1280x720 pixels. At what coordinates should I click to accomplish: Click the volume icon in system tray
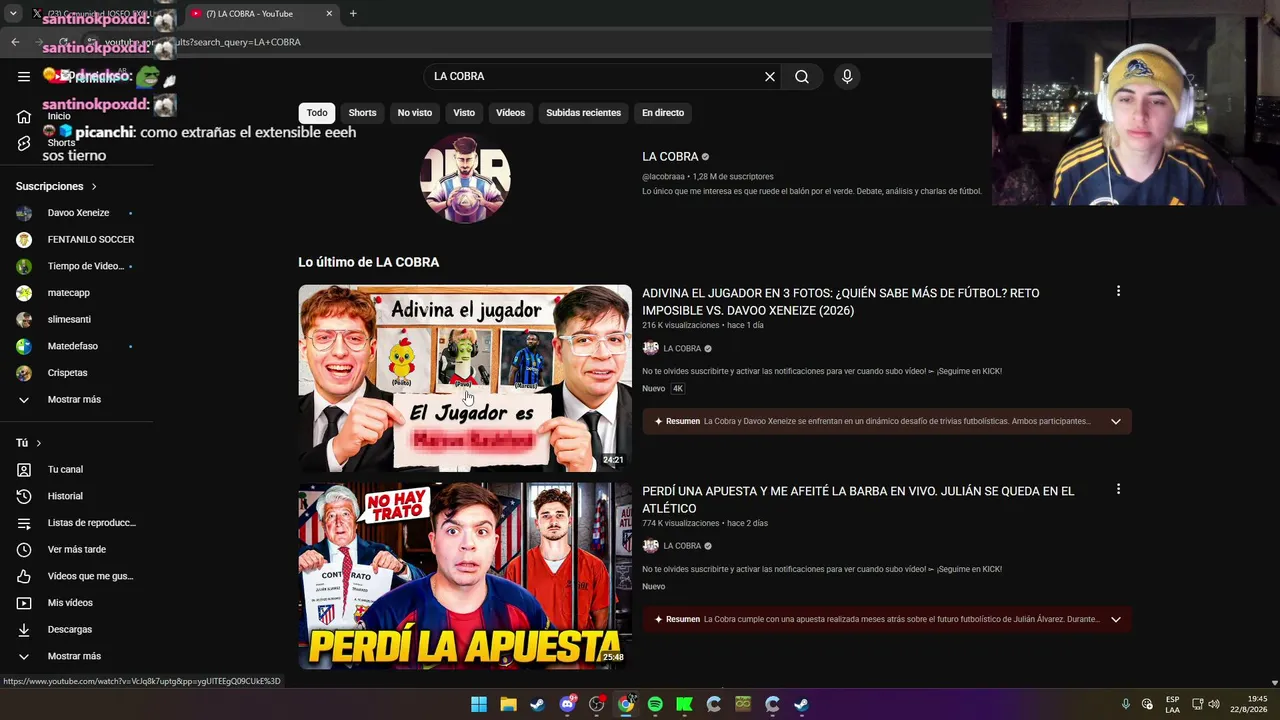[1214, 704]
